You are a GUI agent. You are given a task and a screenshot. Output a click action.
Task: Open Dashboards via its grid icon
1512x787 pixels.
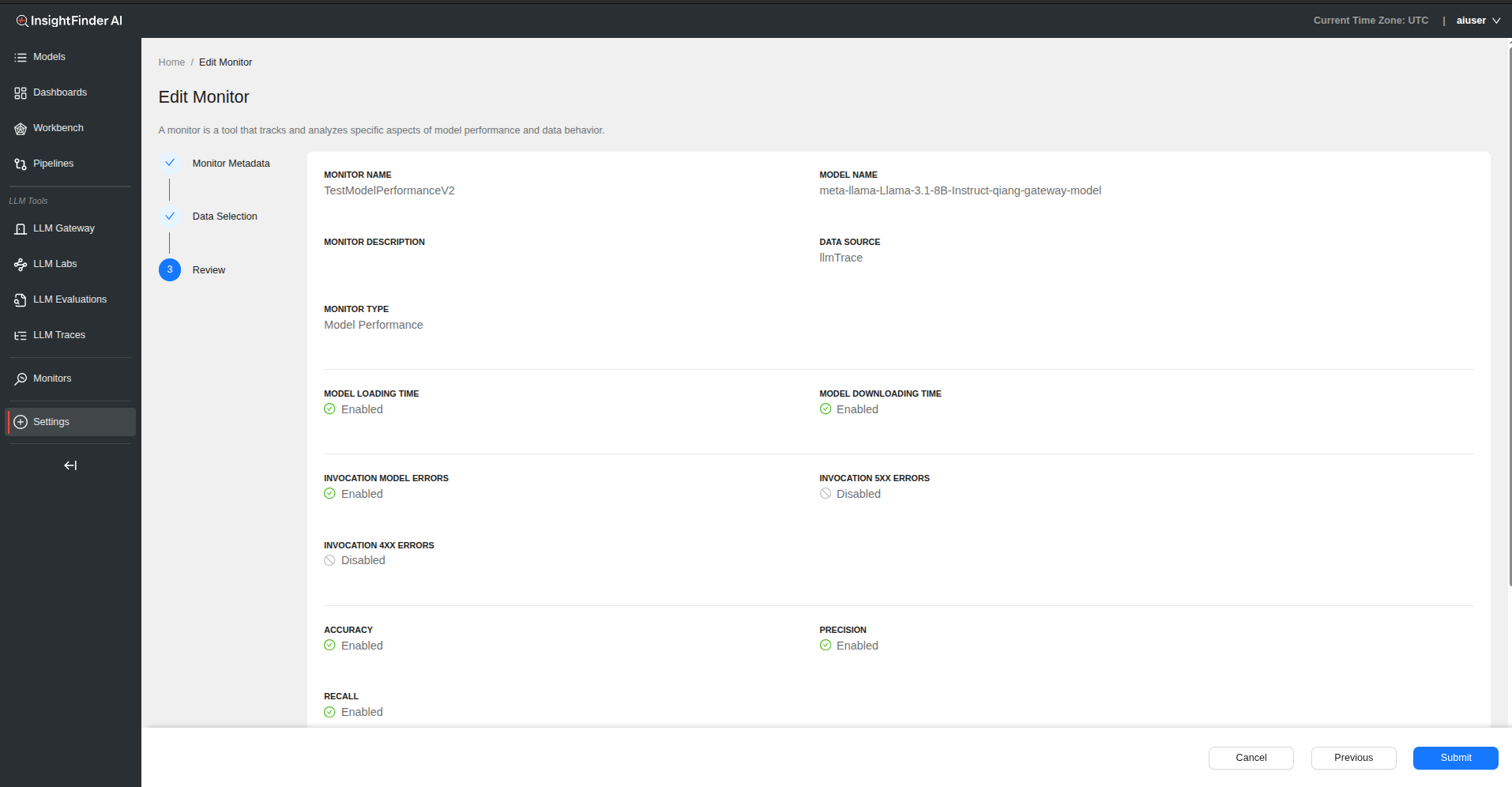point(21,93)
